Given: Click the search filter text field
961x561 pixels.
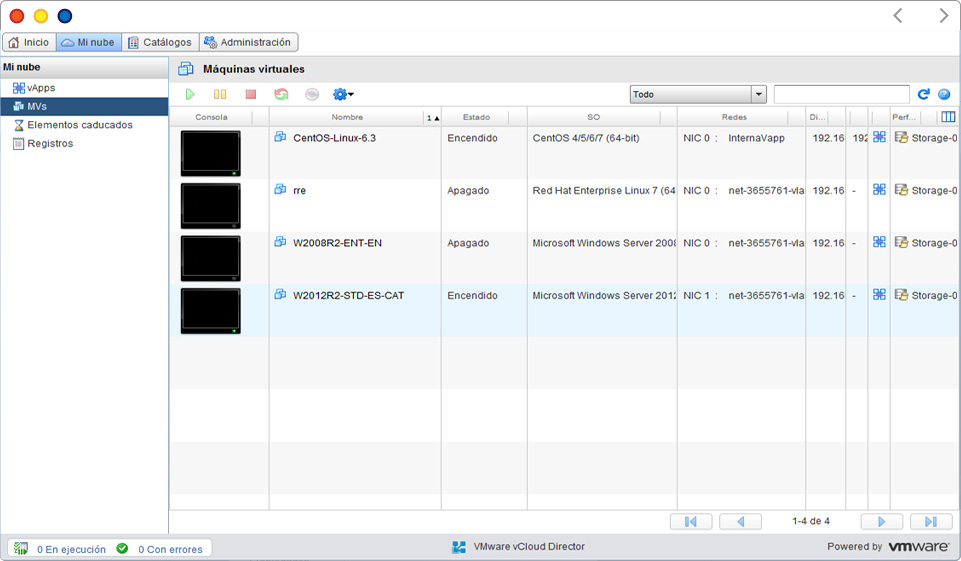Looking at the screenshot, I should (841, 94).
